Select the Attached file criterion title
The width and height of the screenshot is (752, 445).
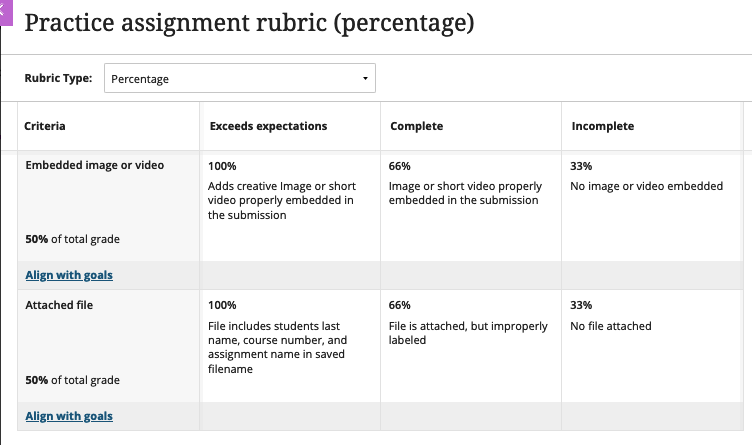59,305
